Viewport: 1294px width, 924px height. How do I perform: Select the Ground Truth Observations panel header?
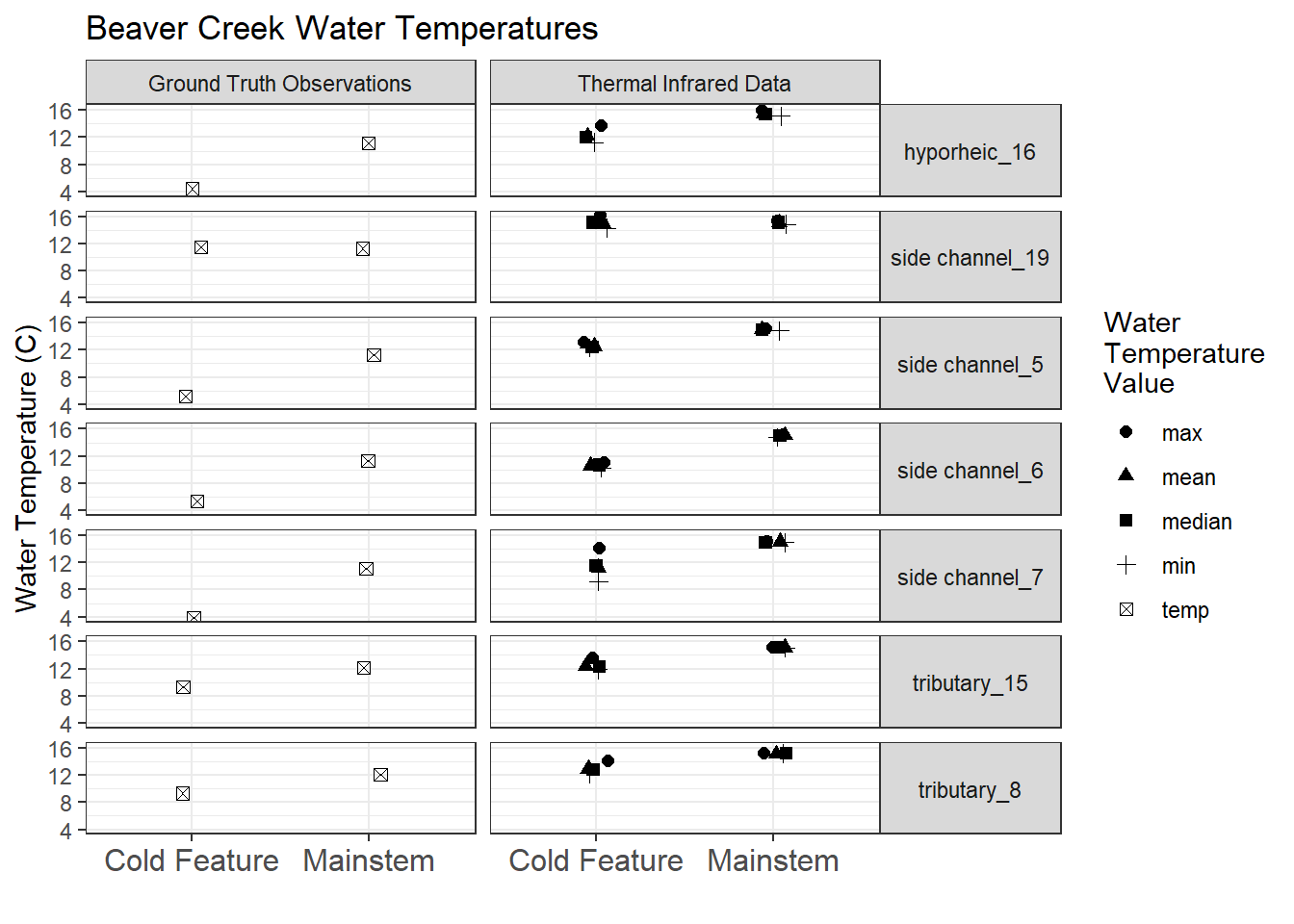(x=280, y=84)
